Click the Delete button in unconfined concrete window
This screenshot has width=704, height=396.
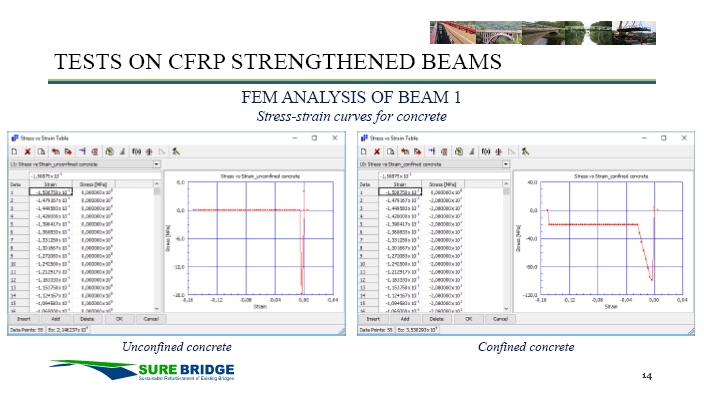[87, 319]
